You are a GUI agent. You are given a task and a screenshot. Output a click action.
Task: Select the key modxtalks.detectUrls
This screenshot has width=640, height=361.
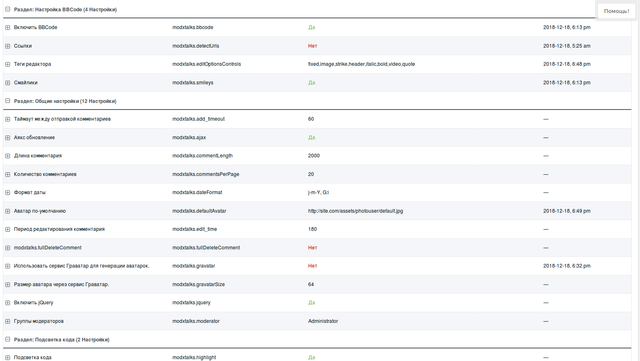196,46
